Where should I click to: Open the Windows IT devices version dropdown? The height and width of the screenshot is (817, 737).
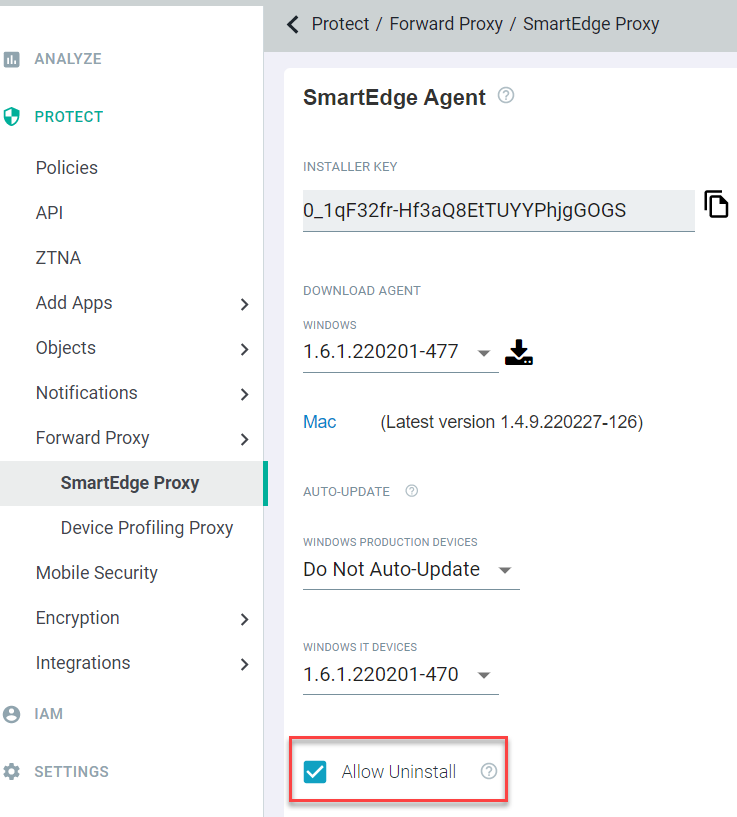click(484, 674)
